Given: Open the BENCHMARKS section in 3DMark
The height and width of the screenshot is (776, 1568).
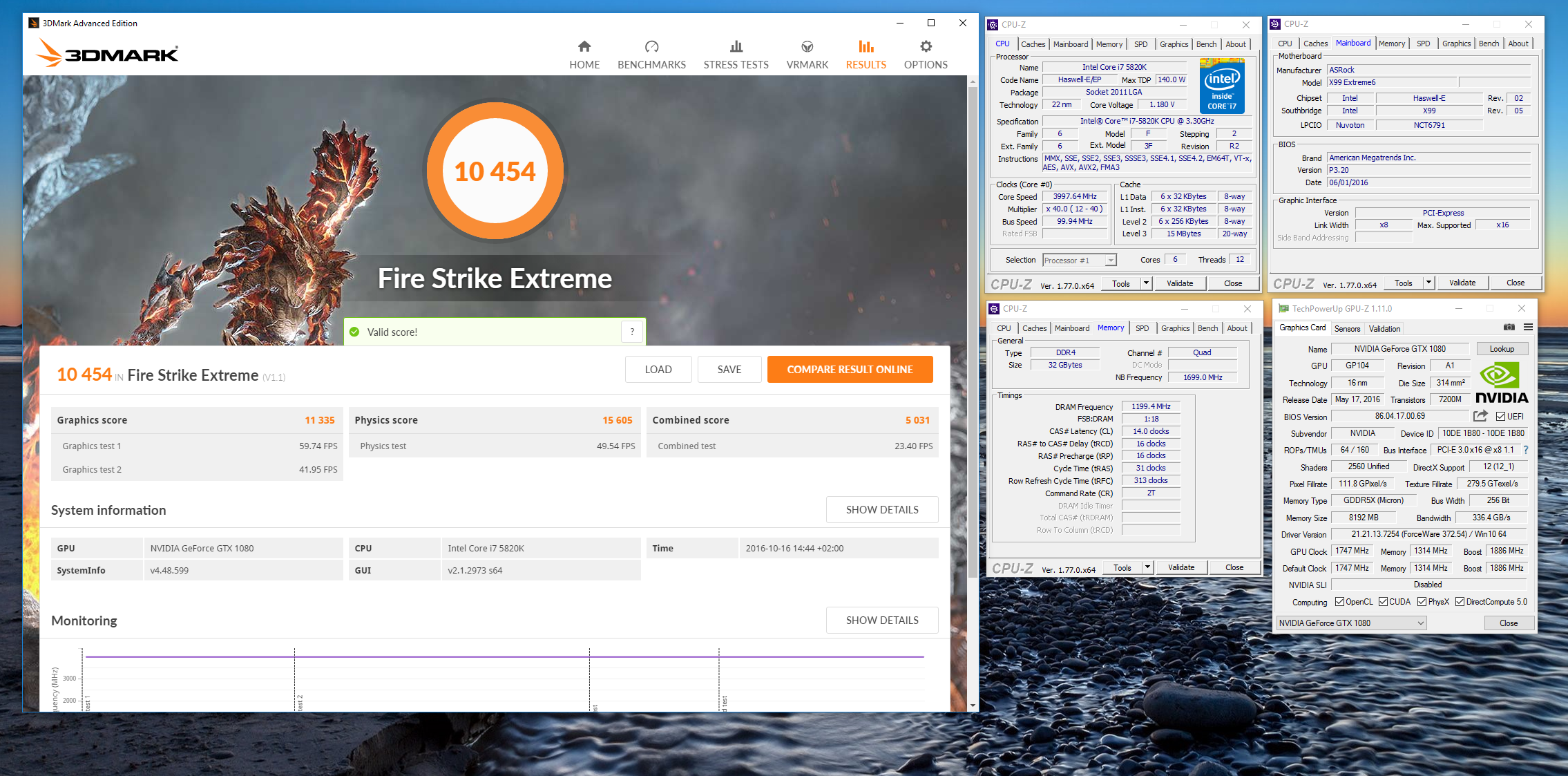Looking at the screenshot, I should tap(651, 55).
